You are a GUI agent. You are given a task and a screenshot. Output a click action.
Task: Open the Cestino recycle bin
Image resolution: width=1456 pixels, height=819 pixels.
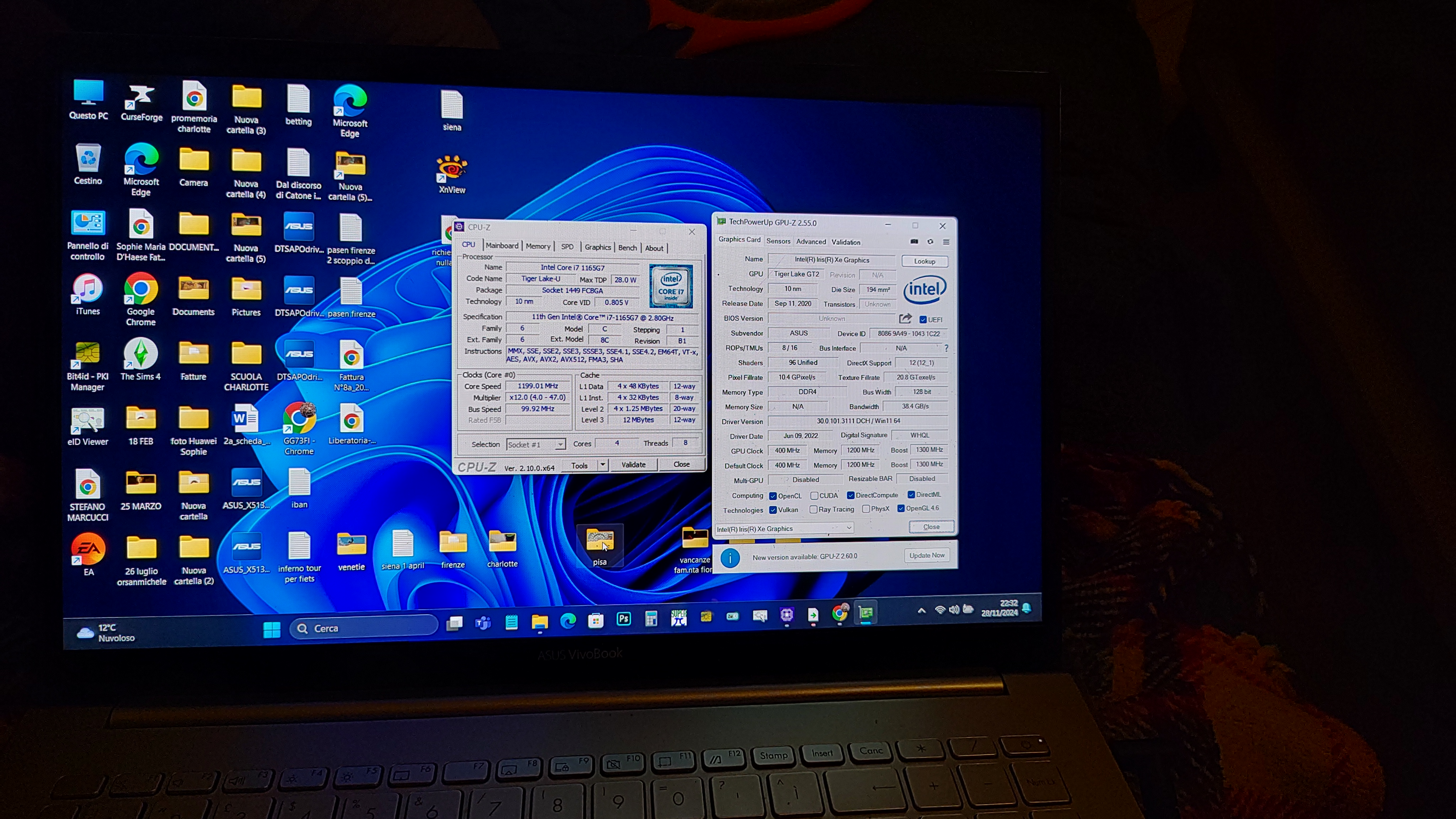[88, 165]
